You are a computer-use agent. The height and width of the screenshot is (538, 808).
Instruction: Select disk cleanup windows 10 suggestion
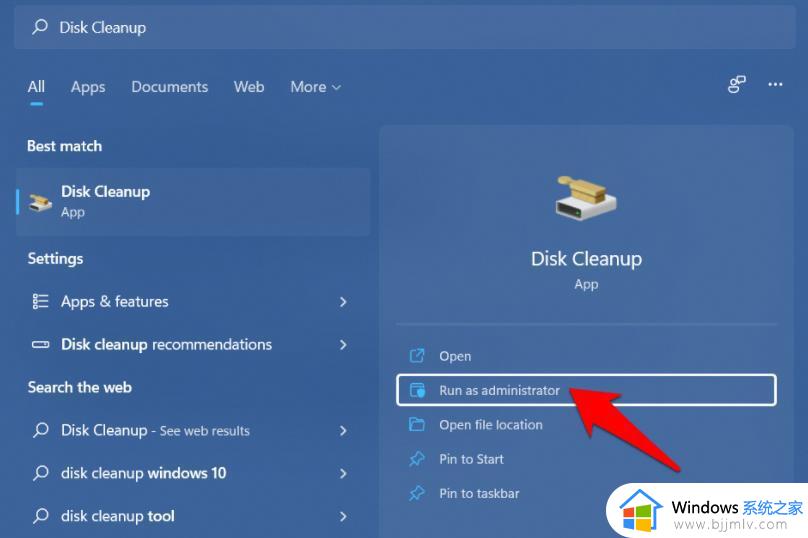(x=193, y=473)
